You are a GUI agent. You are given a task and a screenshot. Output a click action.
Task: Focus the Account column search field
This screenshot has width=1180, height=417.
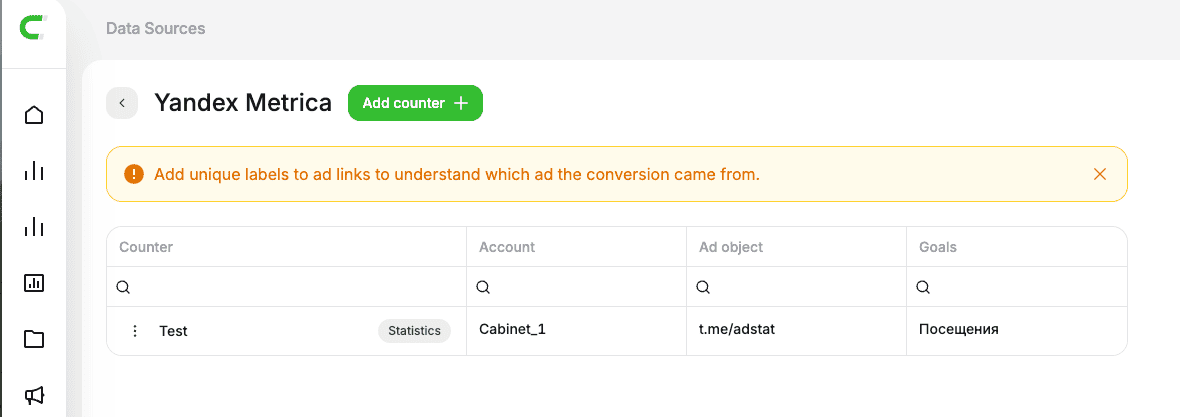coord(577,287)
